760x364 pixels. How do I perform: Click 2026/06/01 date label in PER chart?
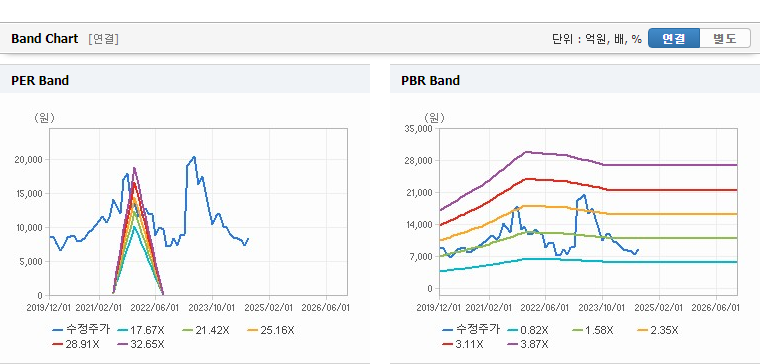pyautogui.click(x=326, y=308)
